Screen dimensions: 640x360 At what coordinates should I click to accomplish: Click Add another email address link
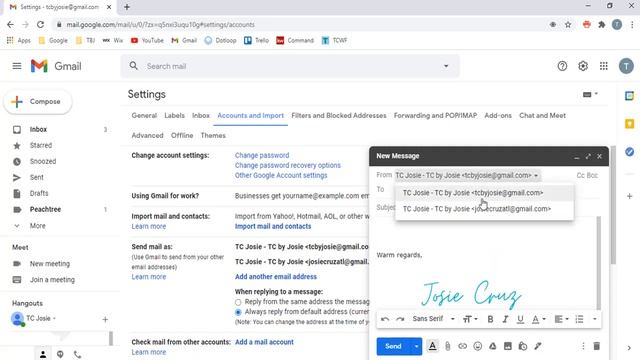(x=276, y=277)
